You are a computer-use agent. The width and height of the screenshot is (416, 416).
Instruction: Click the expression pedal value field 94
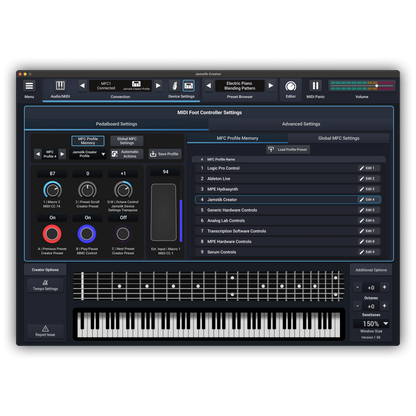click(165, 172)
